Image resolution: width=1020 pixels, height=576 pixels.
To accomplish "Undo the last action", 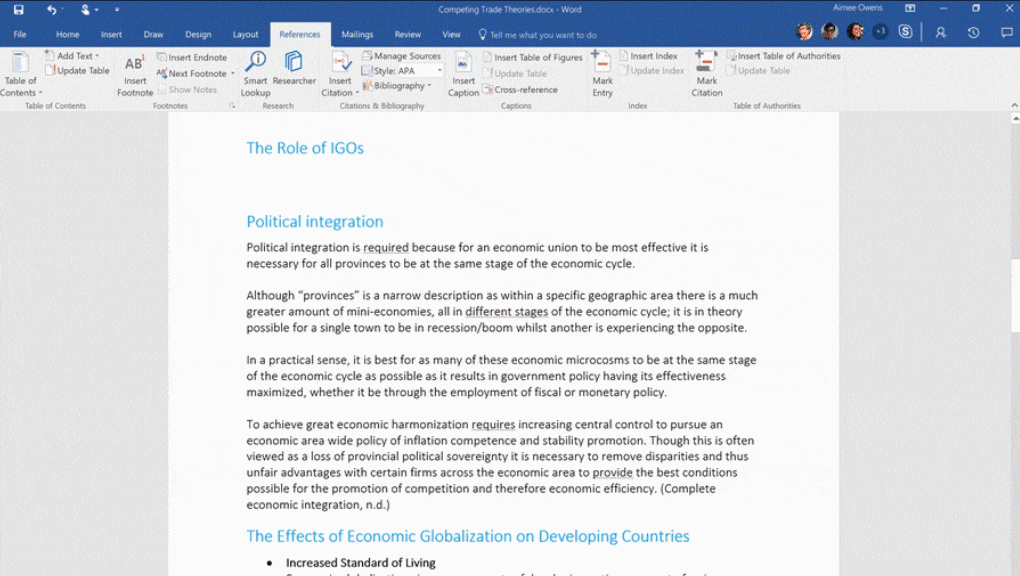I will pyautogui.click(x=51, y=9).
